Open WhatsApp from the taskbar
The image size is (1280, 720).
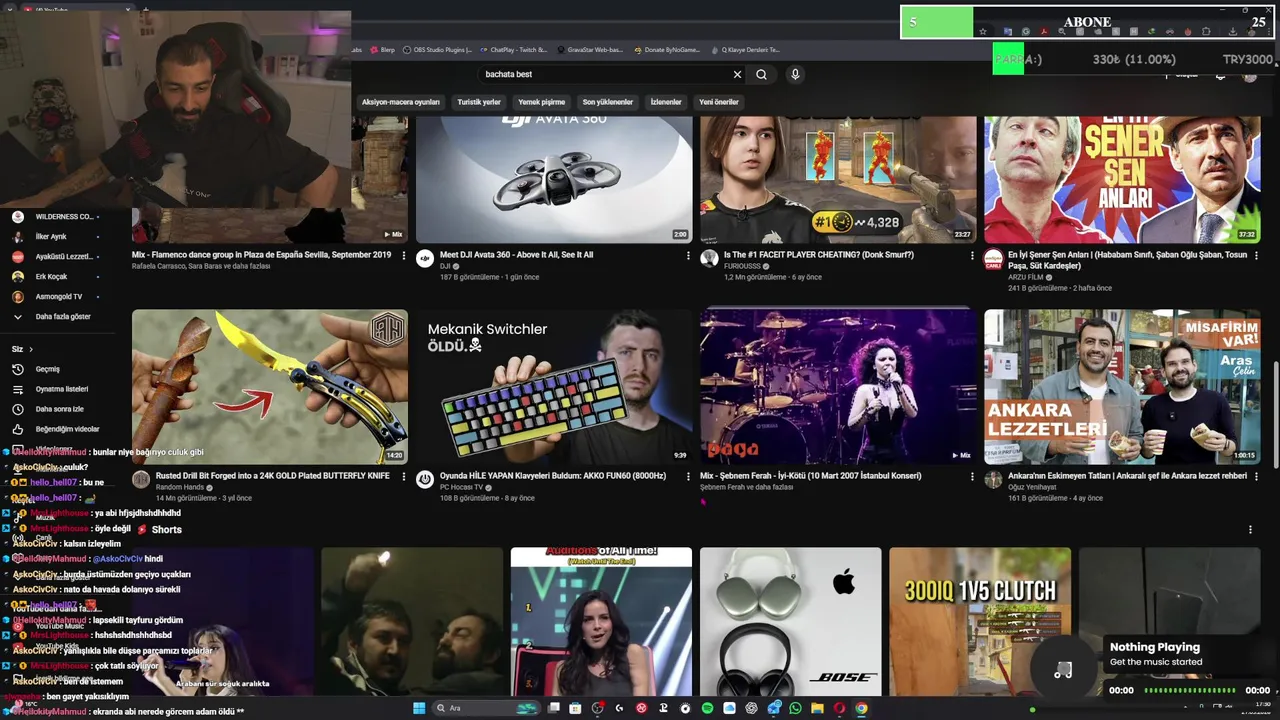click(795, 708)
